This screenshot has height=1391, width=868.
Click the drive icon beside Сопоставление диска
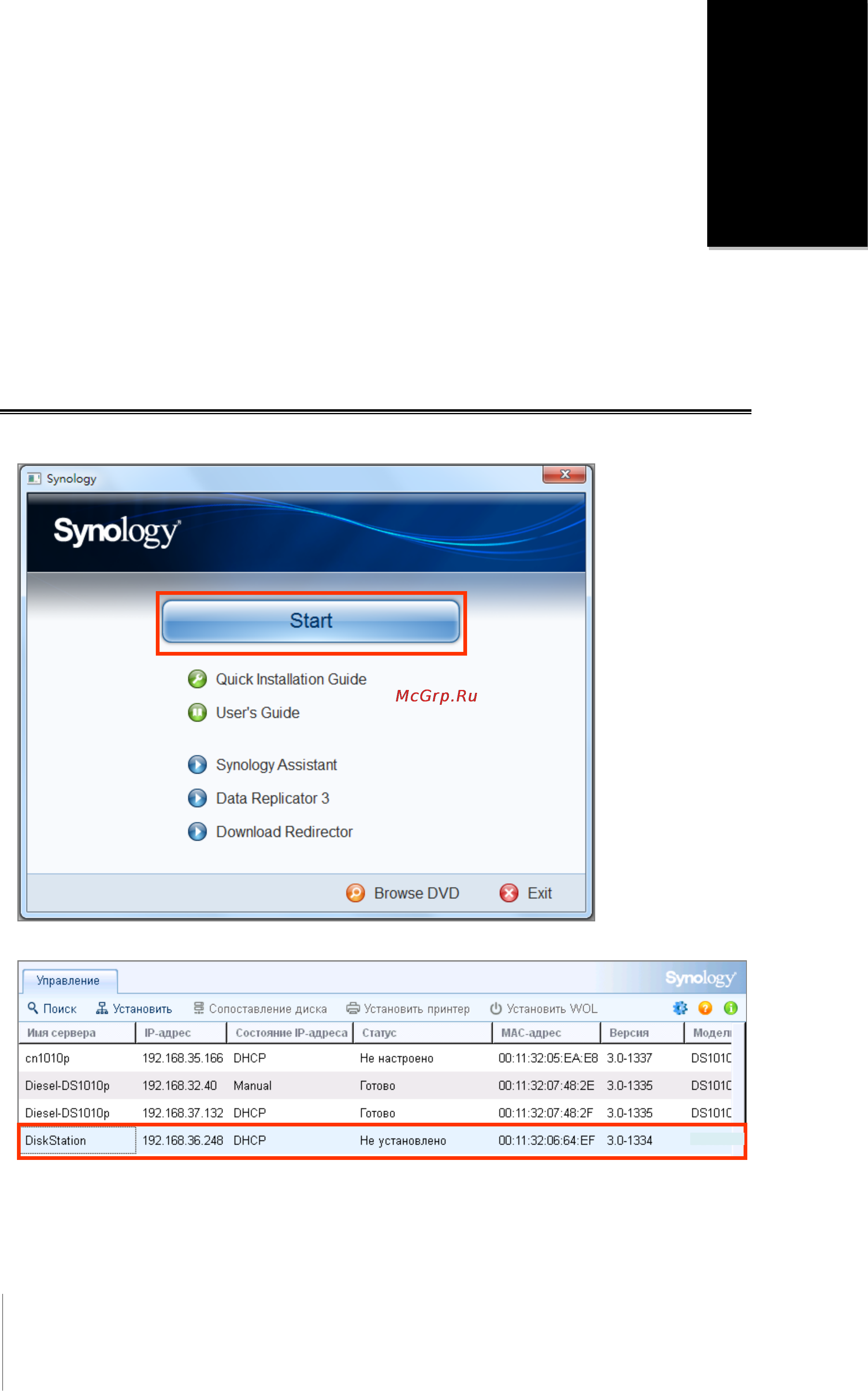(x=199, y=1008)
